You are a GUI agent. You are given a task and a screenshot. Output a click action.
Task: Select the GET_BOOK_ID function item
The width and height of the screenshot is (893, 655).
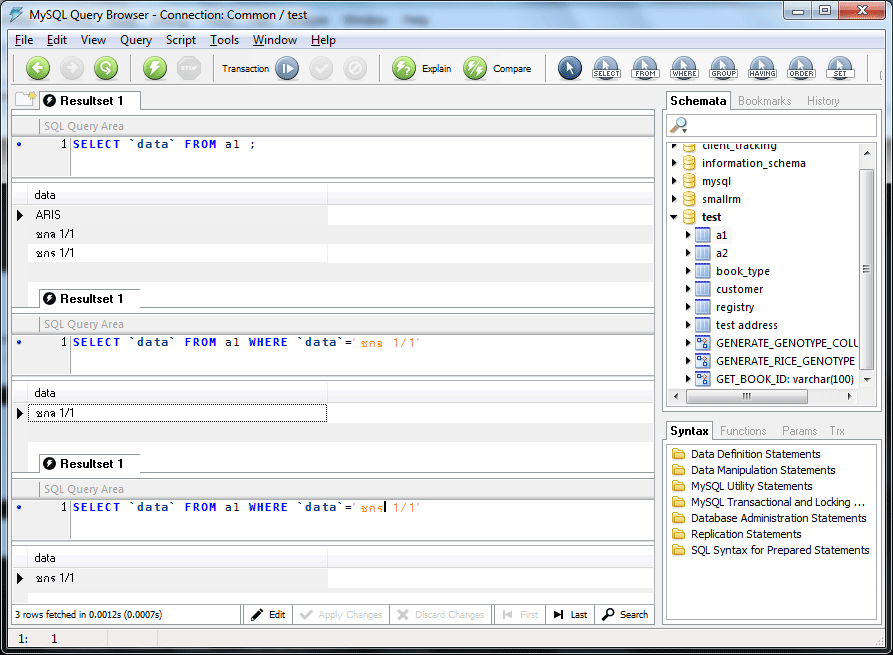click(x=784, y=379)
